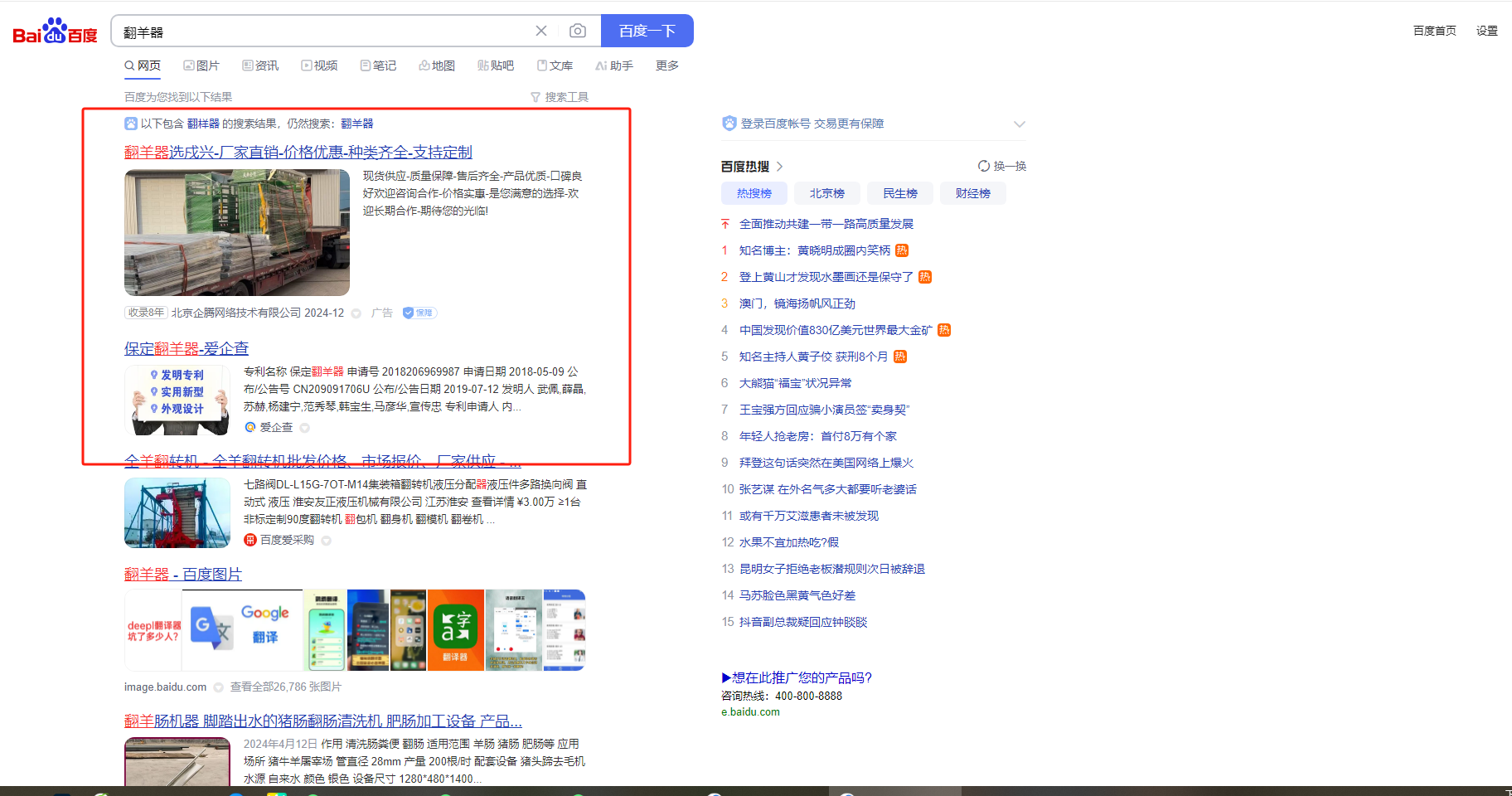Image resolution: width=1512 pixels, height=796 pixels.
Task: Switch to the 视频 tab
Action: 319,66
